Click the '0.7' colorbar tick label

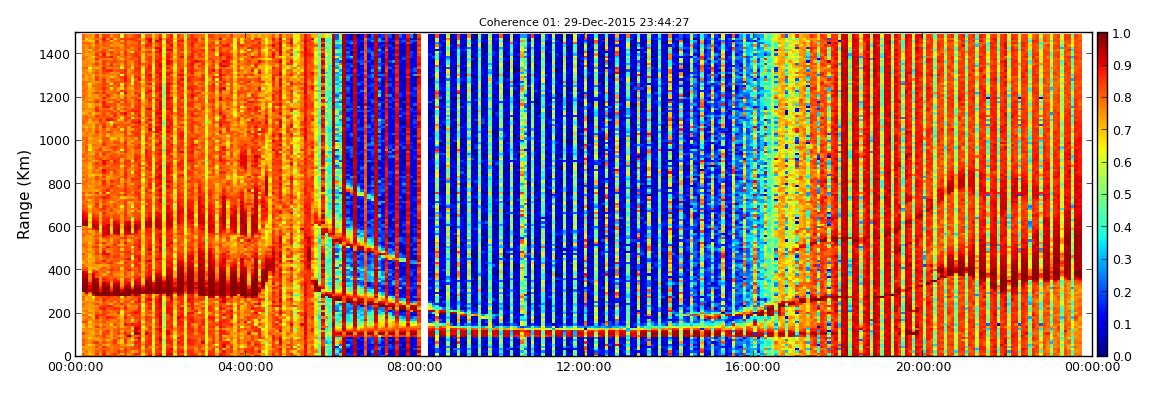coord(1122,131)
